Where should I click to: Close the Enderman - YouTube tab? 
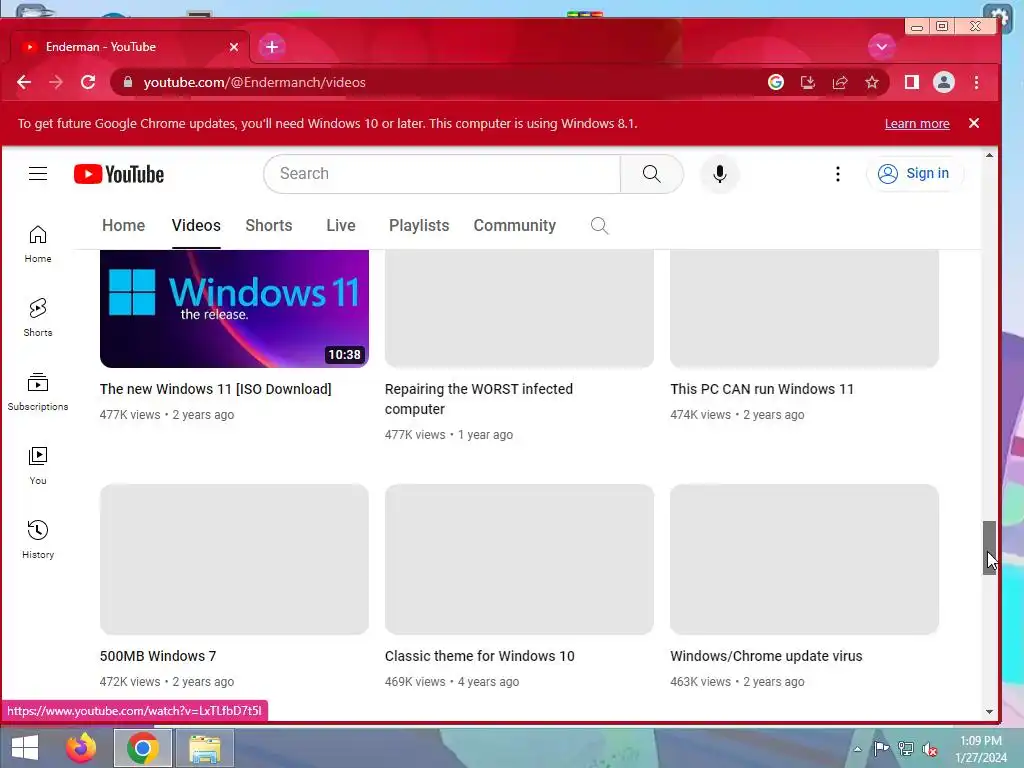click(234, 47)
